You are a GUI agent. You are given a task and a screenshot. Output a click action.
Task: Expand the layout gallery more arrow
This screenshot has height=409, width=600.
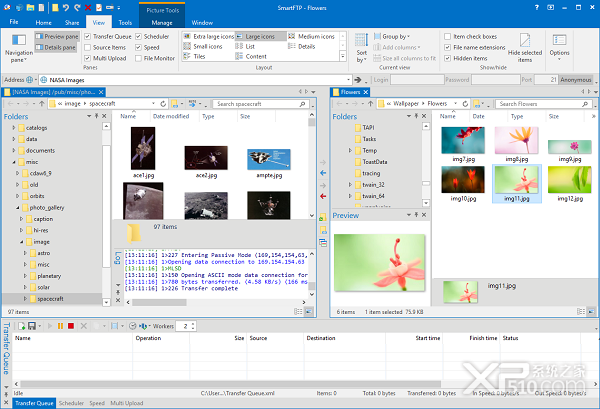(x=343, y=56)
